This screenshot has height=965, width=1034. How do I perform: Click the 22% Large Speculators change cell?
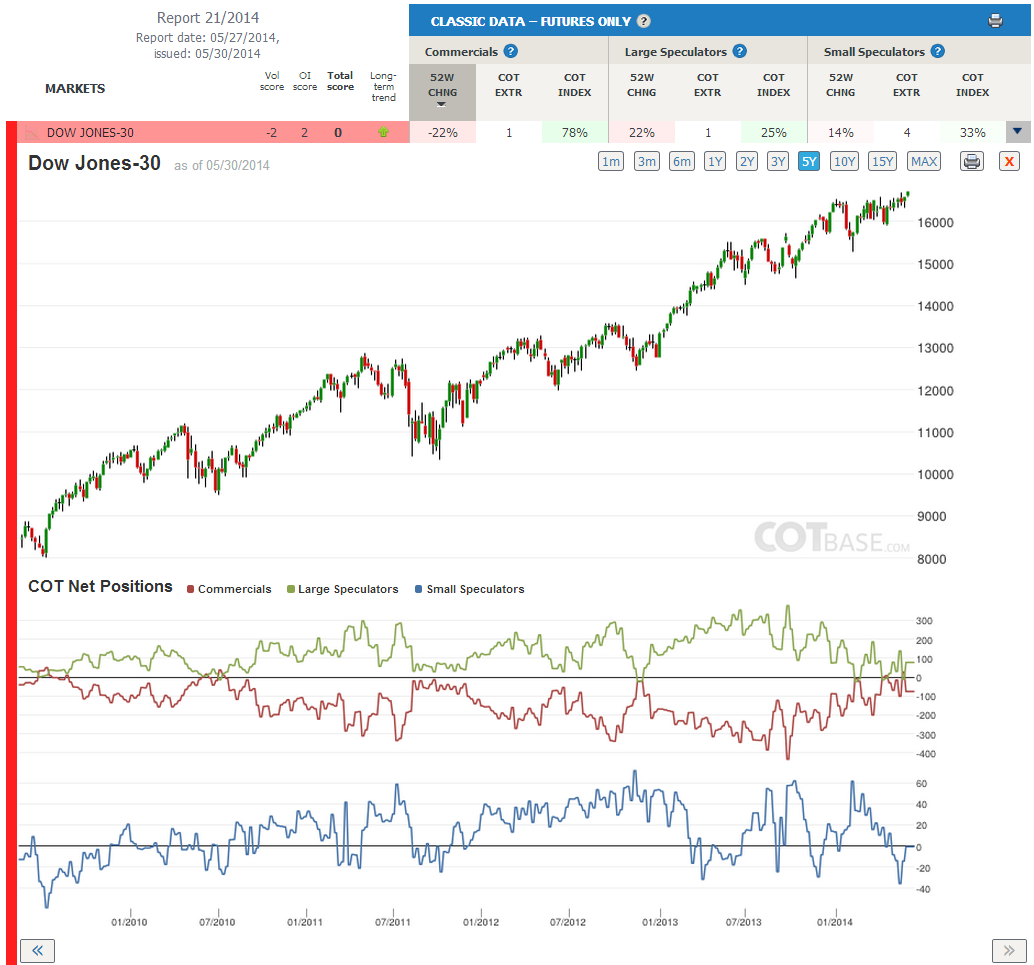coord(642,132)
